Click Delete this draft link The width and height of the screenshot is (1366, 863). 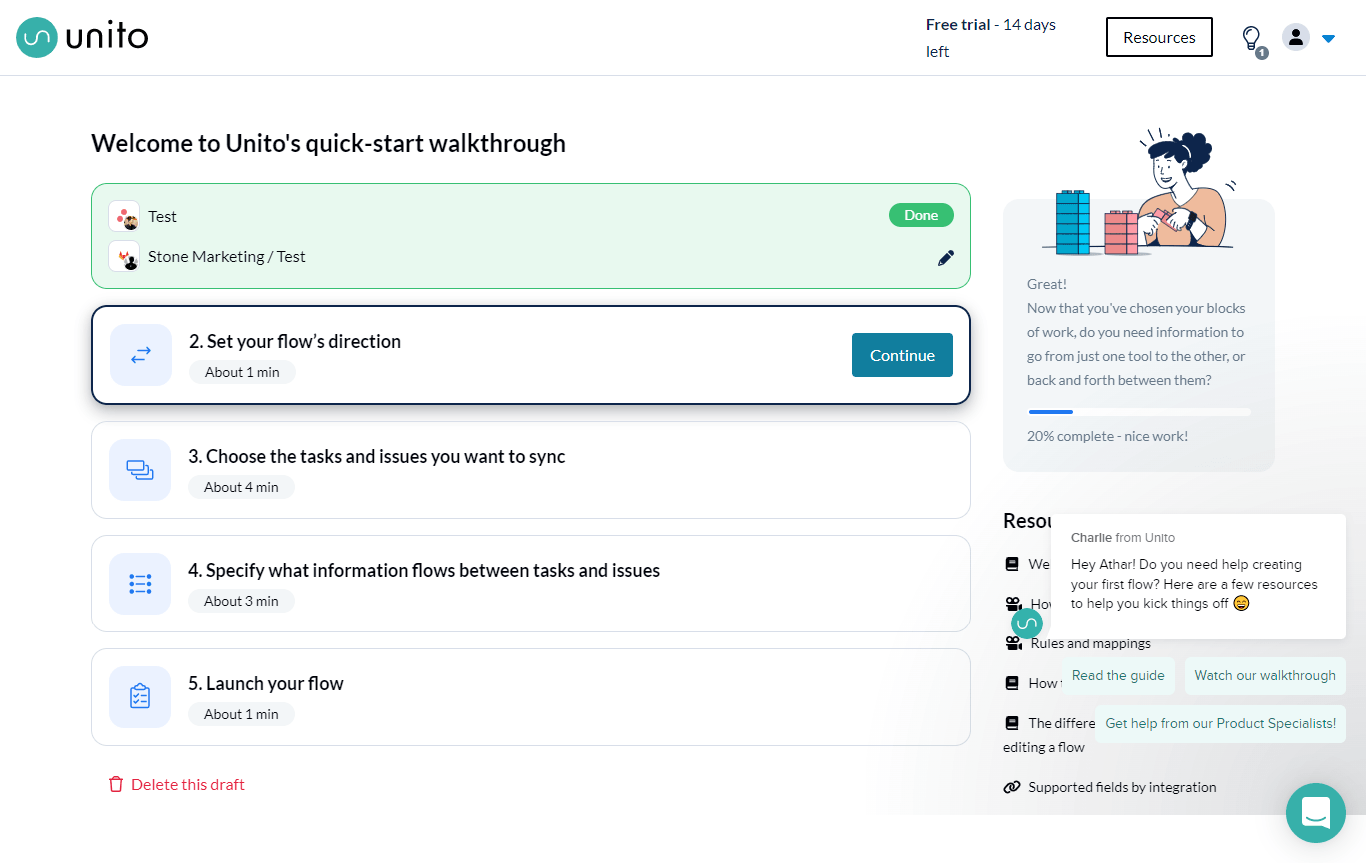coord(188,784)
